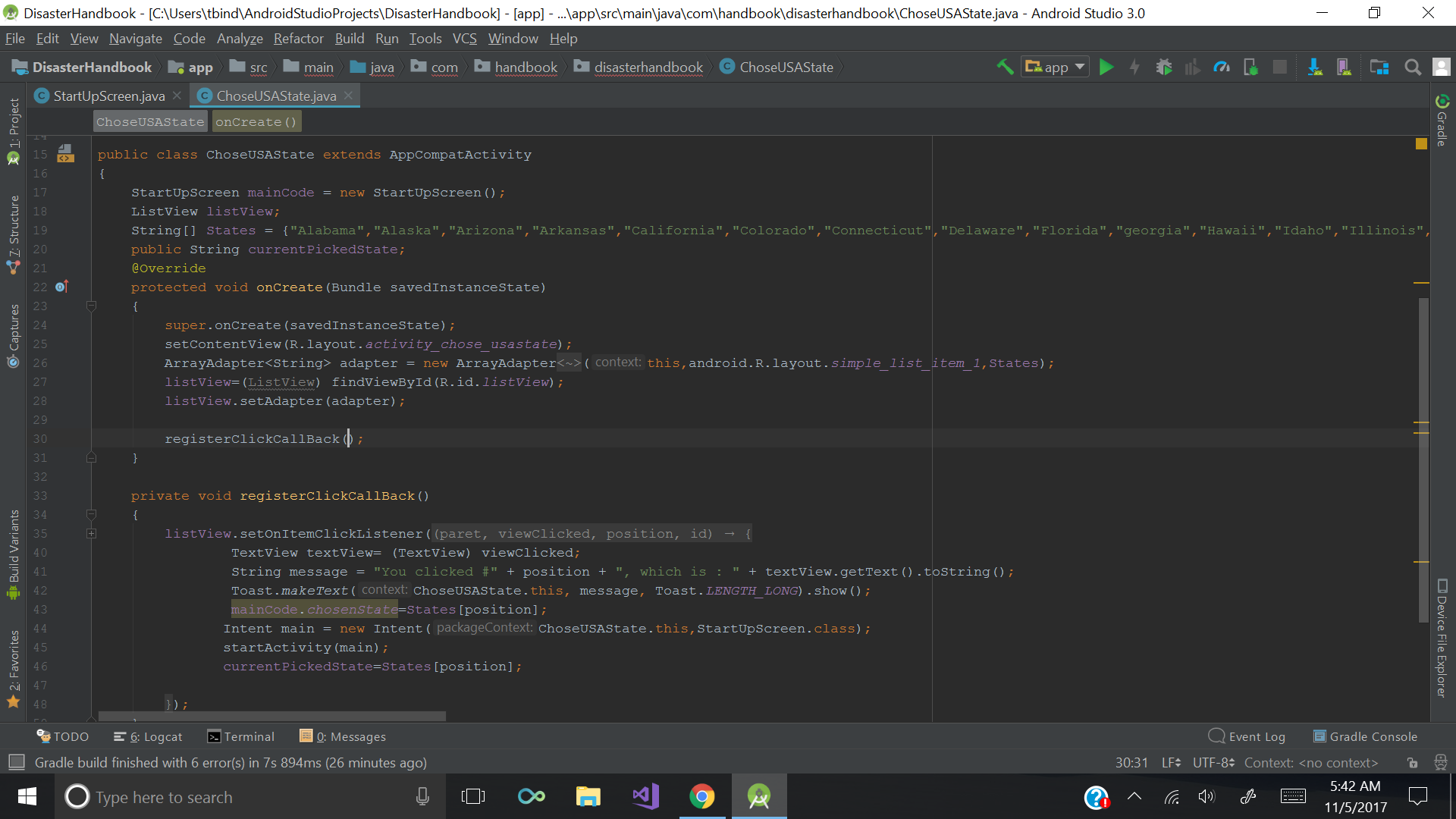Toggle the Project tool window
The height and width of the screenshot is (819, 1456).
coord(14,129)
